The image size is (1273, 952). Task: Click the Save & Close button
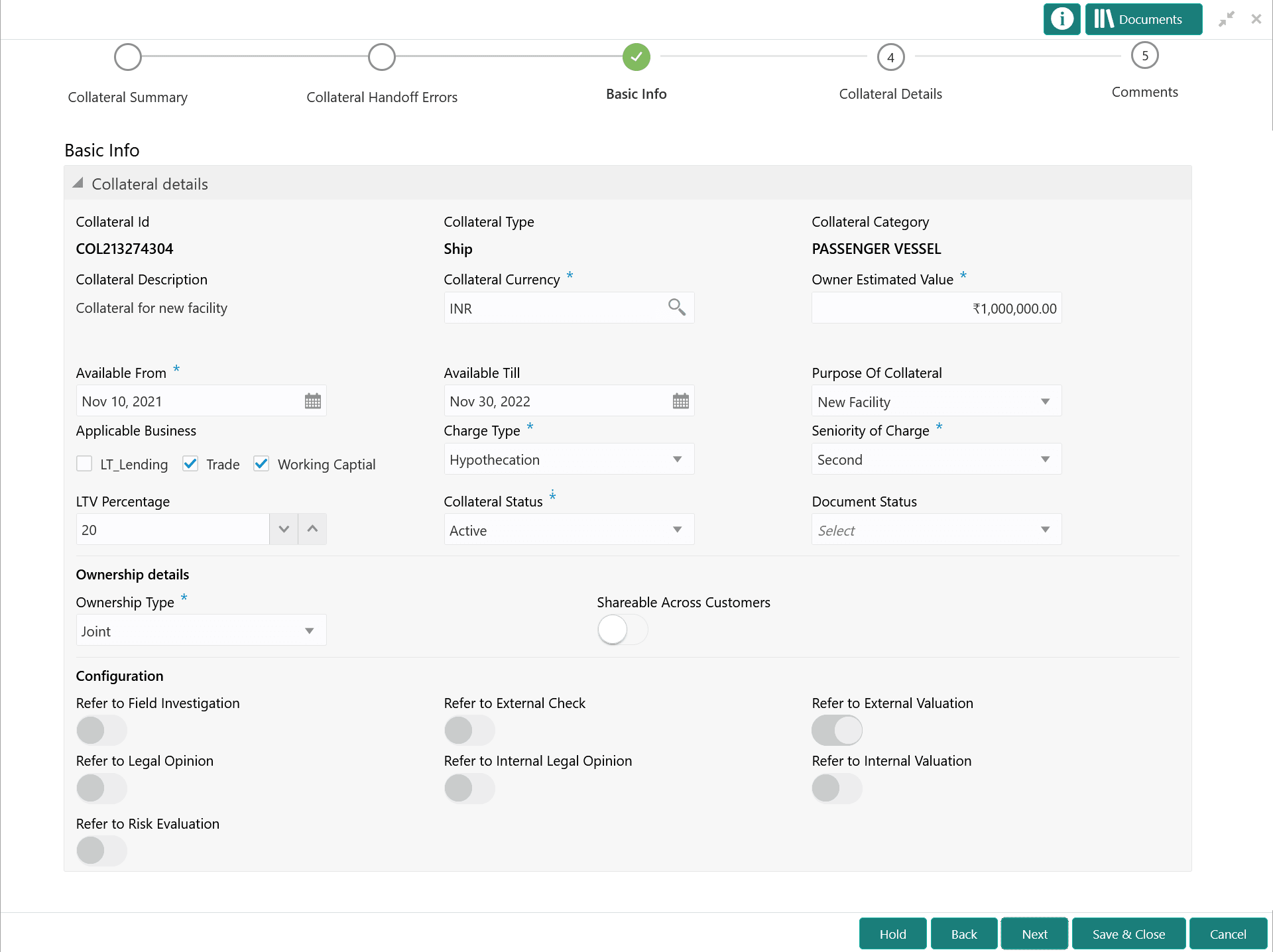click(x=1128, y=934)
